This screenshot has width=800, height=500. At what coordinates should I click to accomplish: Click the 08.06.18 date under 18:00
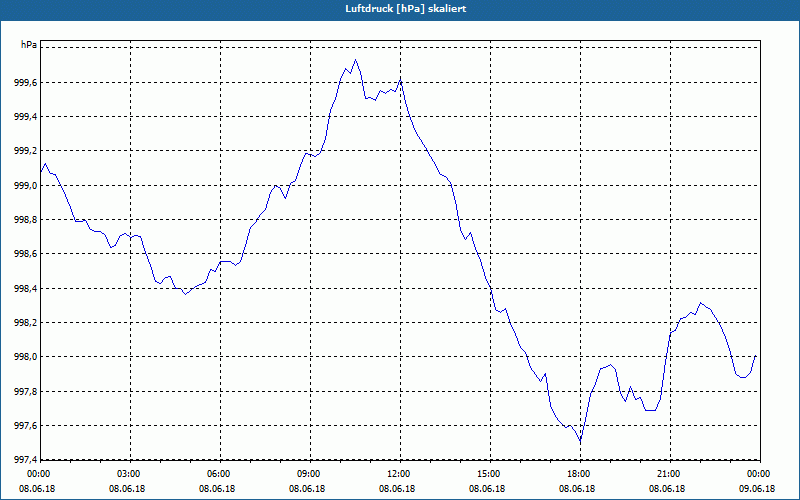[577, 489]
